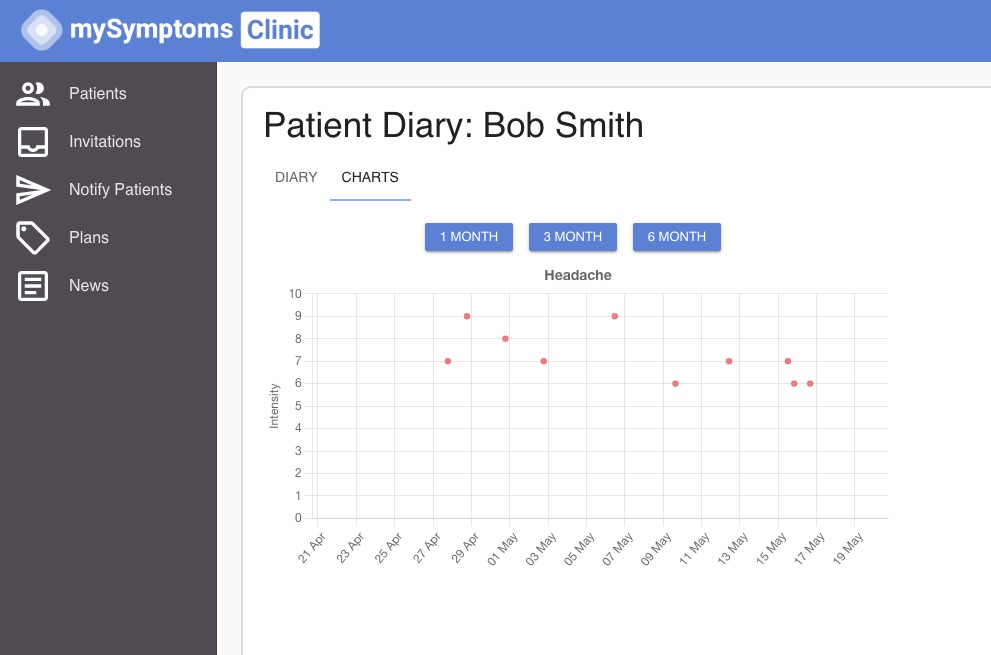Select Notify Patients in the sidebar
Screen dimensions: 991x655
coord(120,190)
